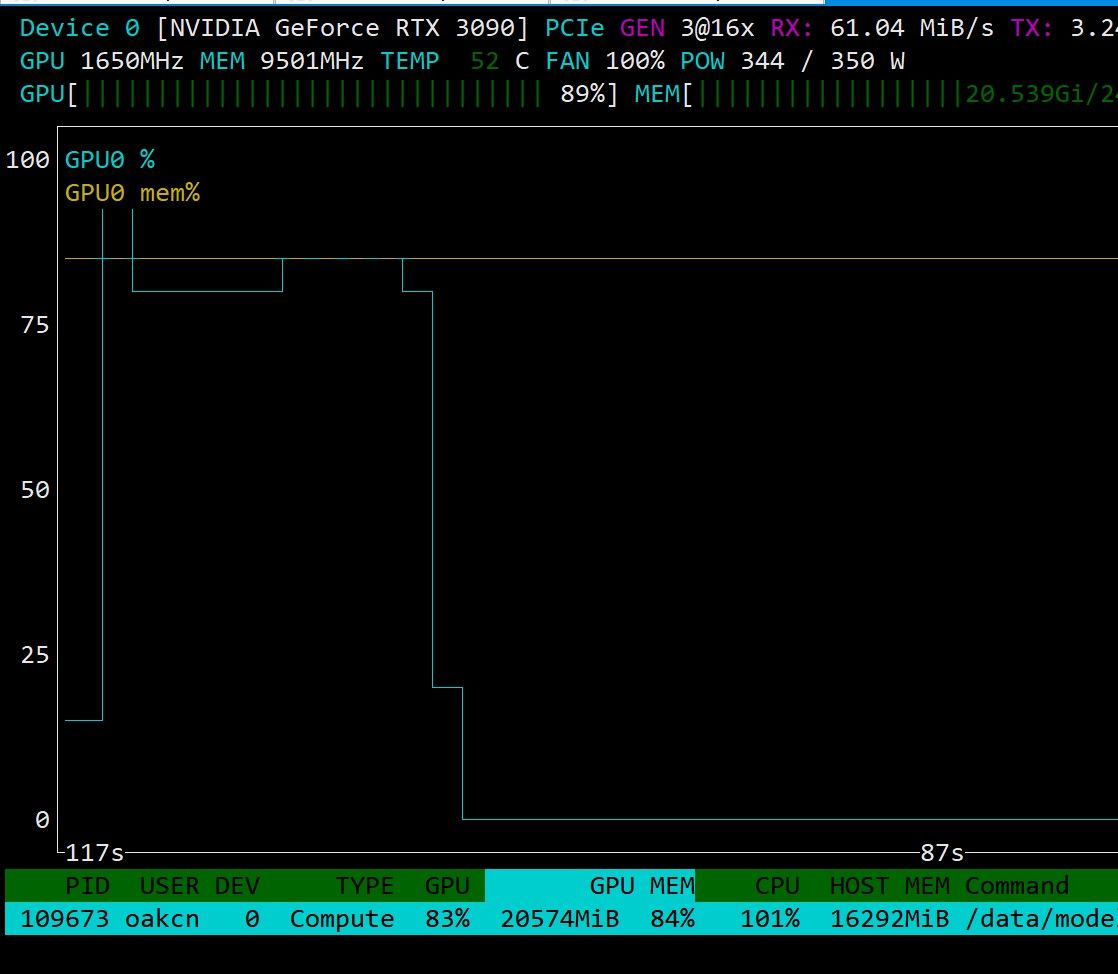Click the TYPE column header
The height and width of the screenshot is (974, 1118).
(364, 886)
